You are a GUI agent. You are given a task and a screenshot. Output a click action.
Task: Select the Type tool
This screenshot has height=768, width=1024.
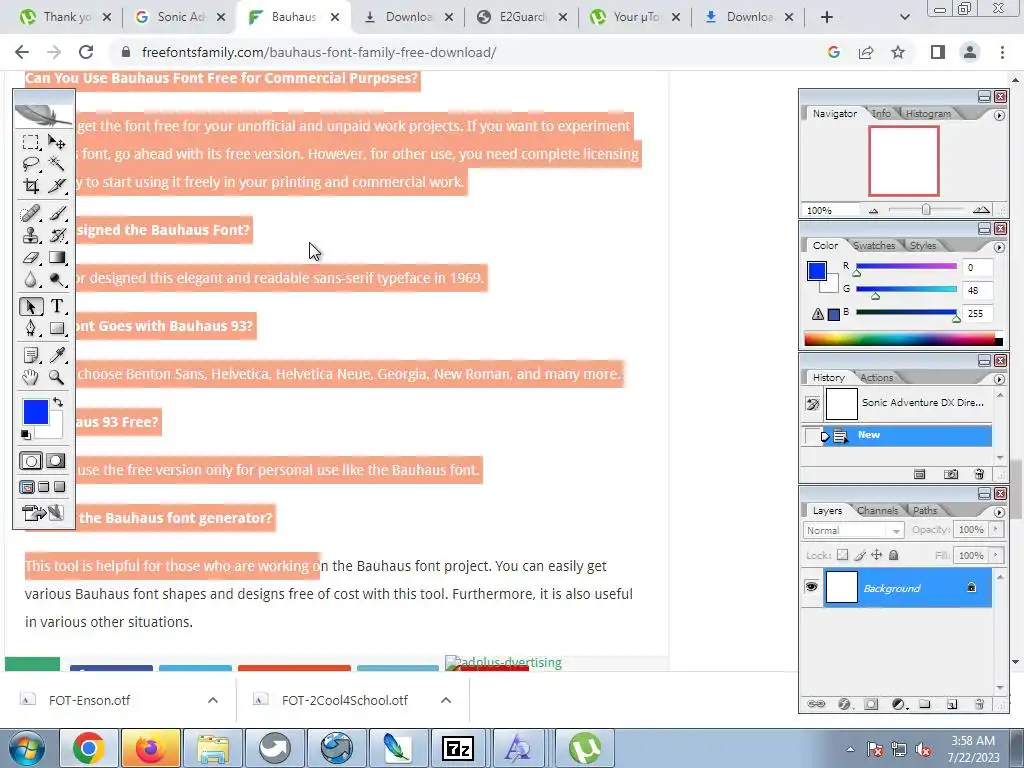pyautogui.click(x=57, y=306)
